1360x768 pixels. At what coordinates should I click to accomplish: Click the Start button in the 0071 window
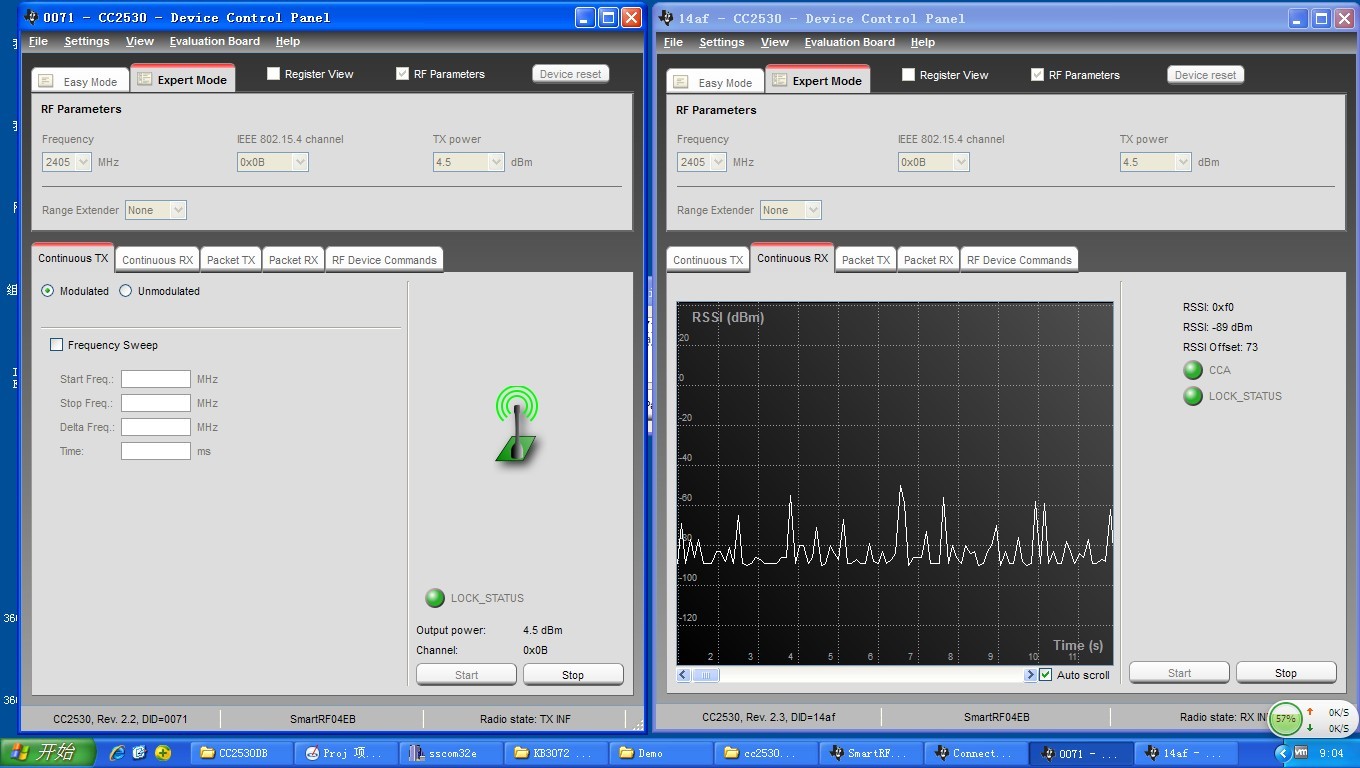coord(466,675)
